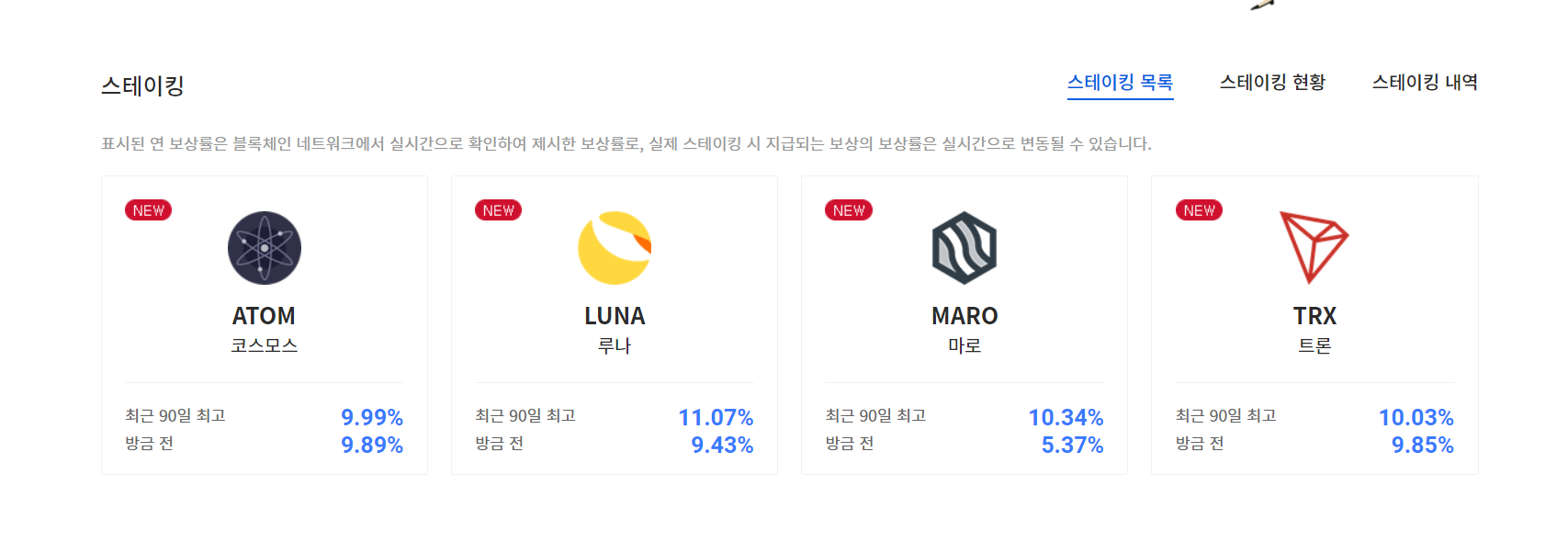The width and height of the screenshot is (1568, 542).
Task: Click MARO's 5.37% current reward rate
Action: (x=1072, y=445)
